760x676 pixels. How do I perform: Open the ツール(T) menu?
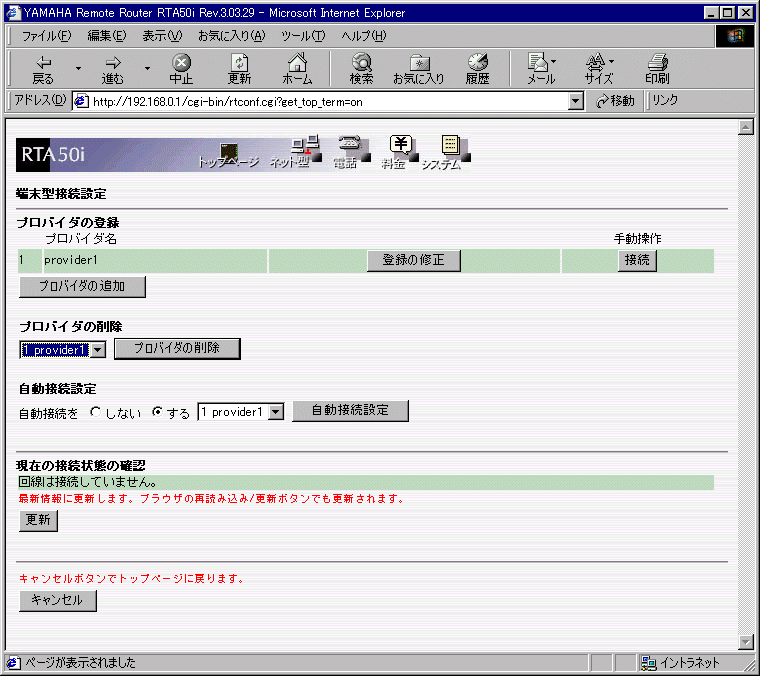[303, 36]
